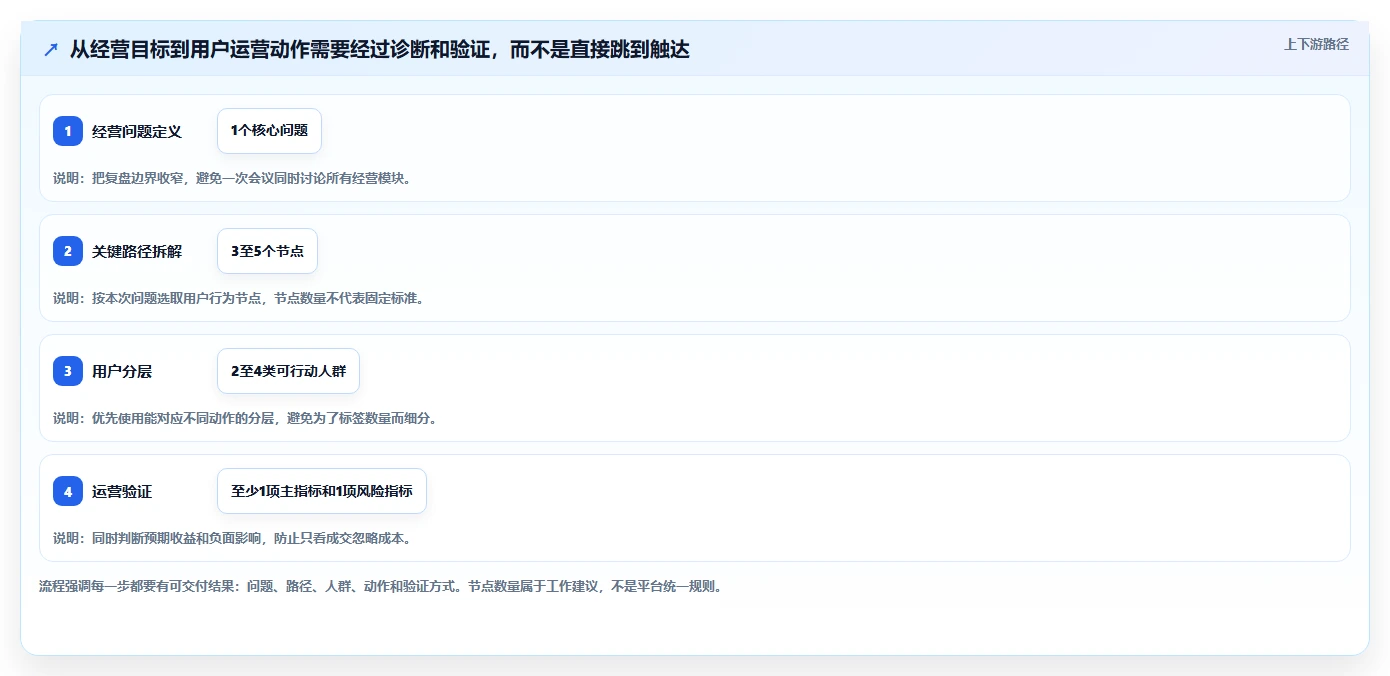Select step number 3 badge
Screen dimensions: 1390x676
coord(68,371)
